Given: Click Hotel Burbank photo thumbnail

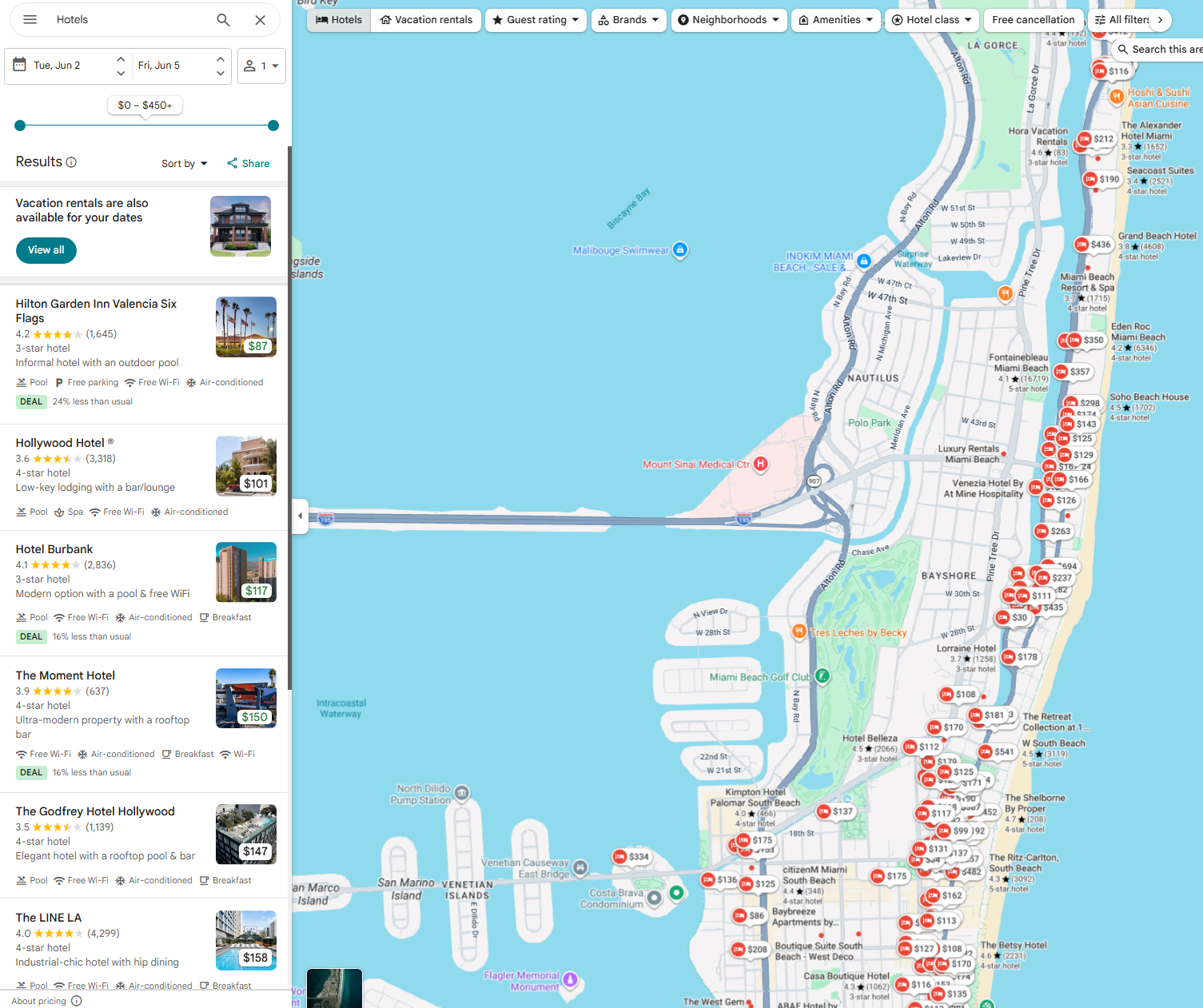Looking at the screenshot, I should coord(246,572).
